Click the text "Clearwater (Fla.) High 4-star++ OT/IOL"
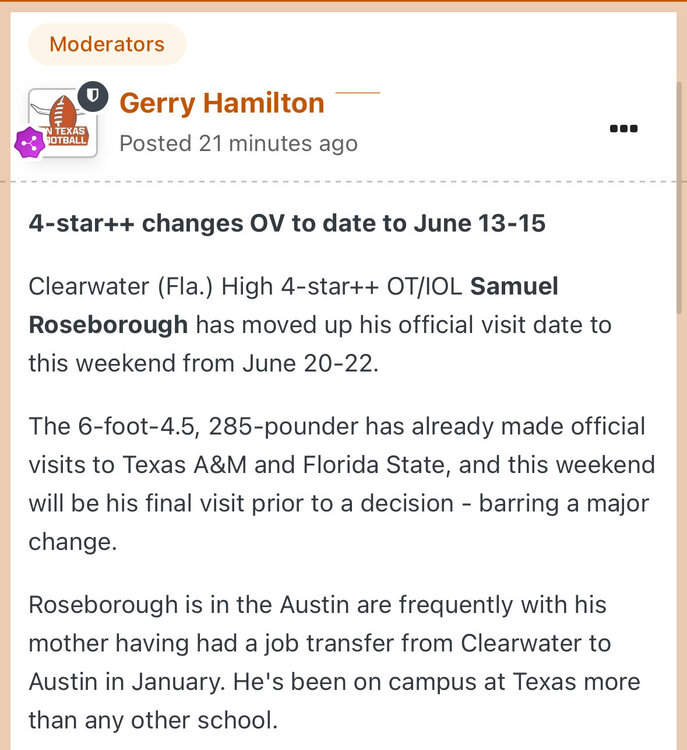 [x=246, y=286]
